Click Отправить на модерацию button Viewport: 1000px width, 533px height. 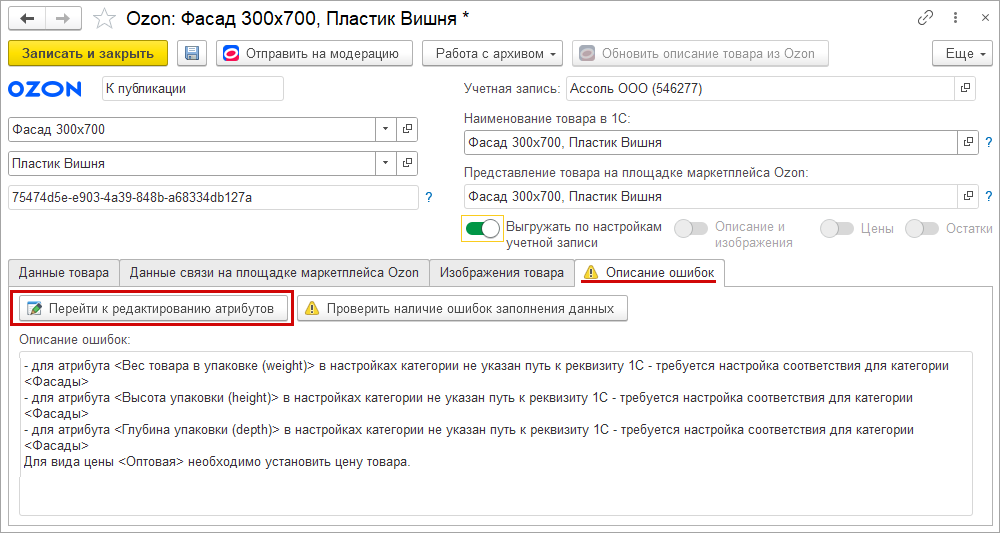pyautogui.click(x=314, y=54)
